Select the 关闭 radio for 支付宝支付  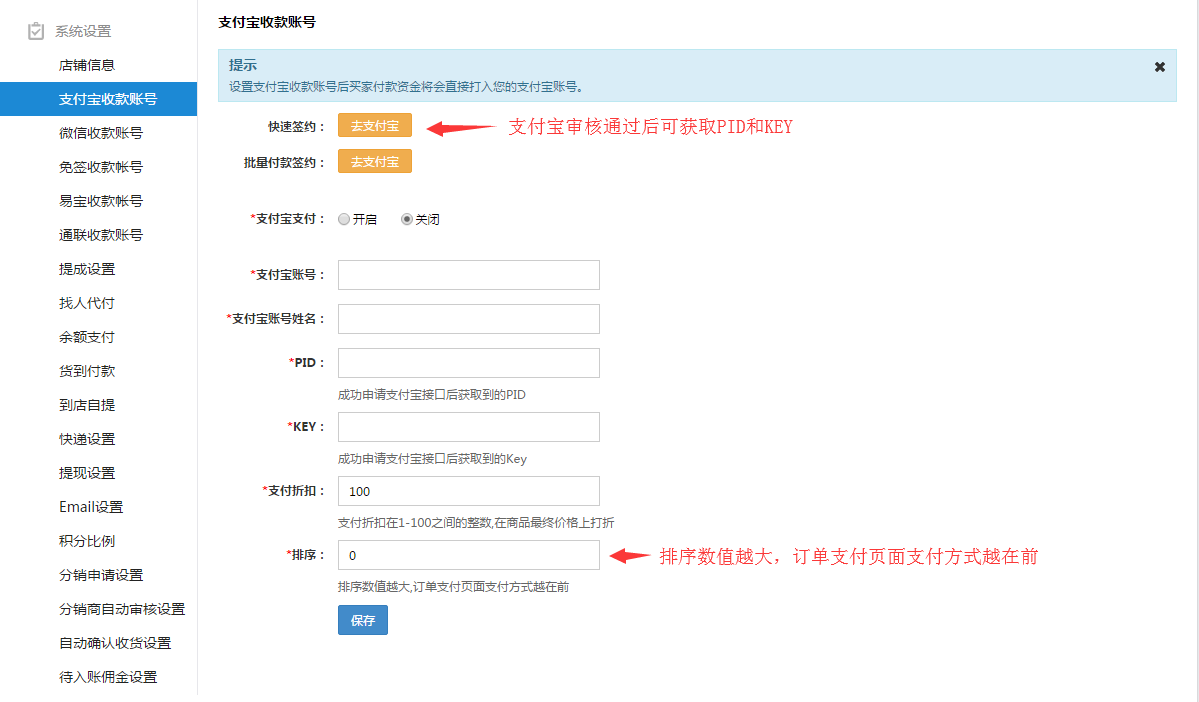pyautogui.click(x=407, y=219)
